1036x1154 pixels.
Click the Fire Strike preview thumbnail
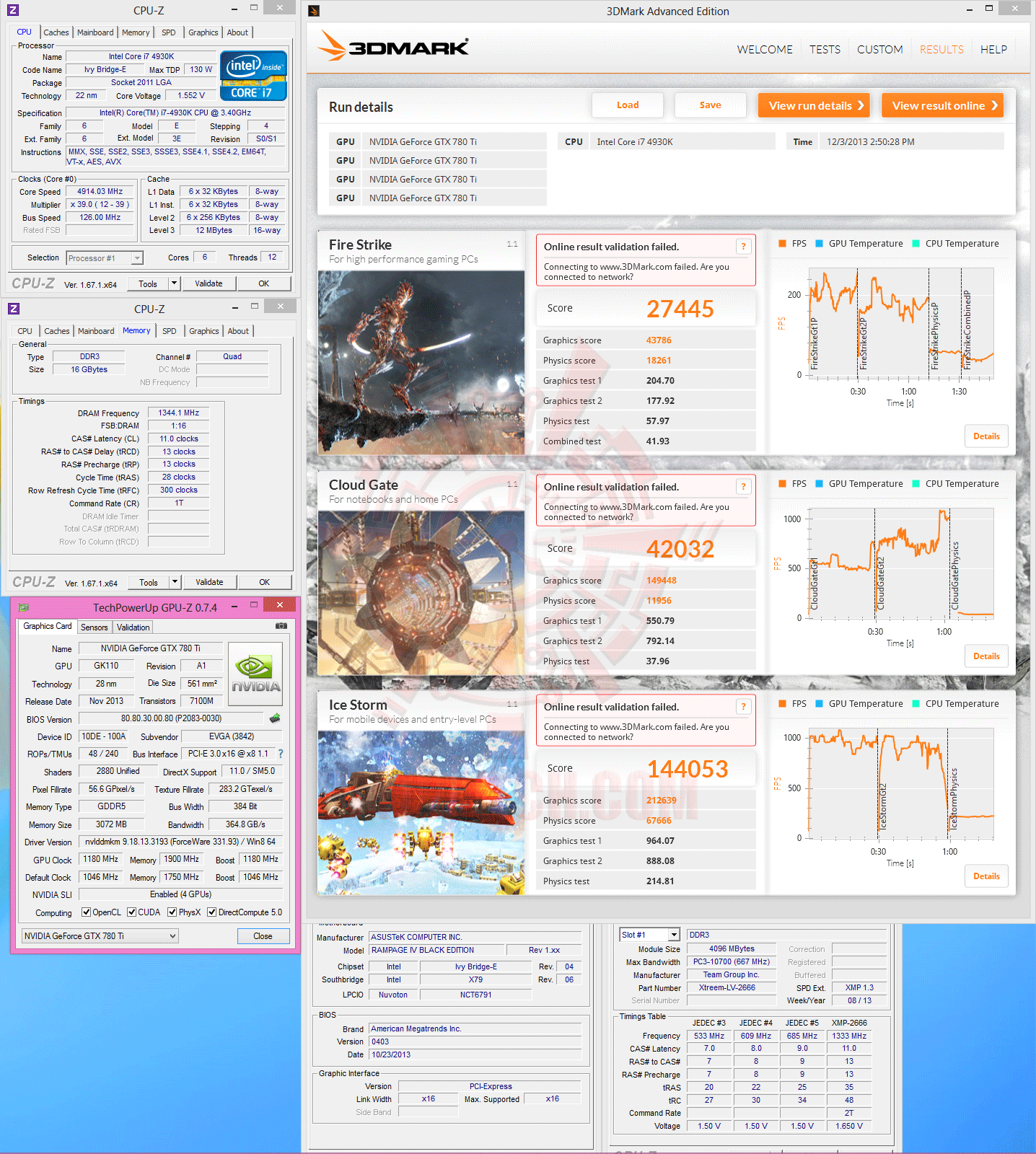click(421, 363)
